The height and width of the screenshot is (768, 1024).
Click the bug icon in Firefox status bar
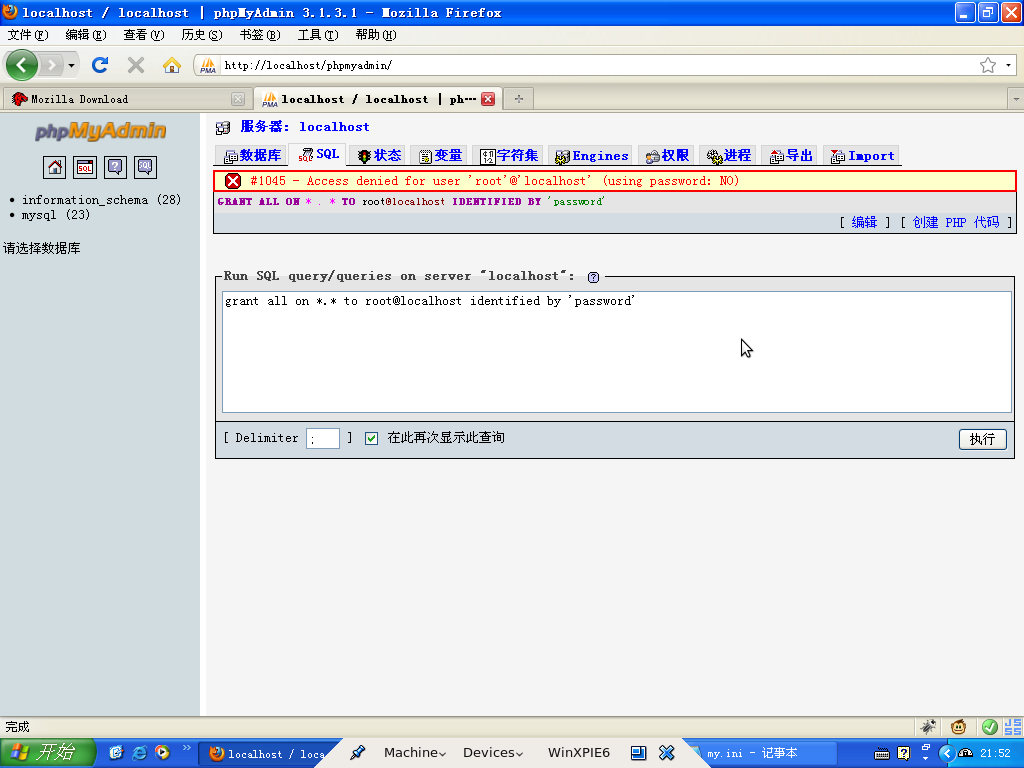928,727
